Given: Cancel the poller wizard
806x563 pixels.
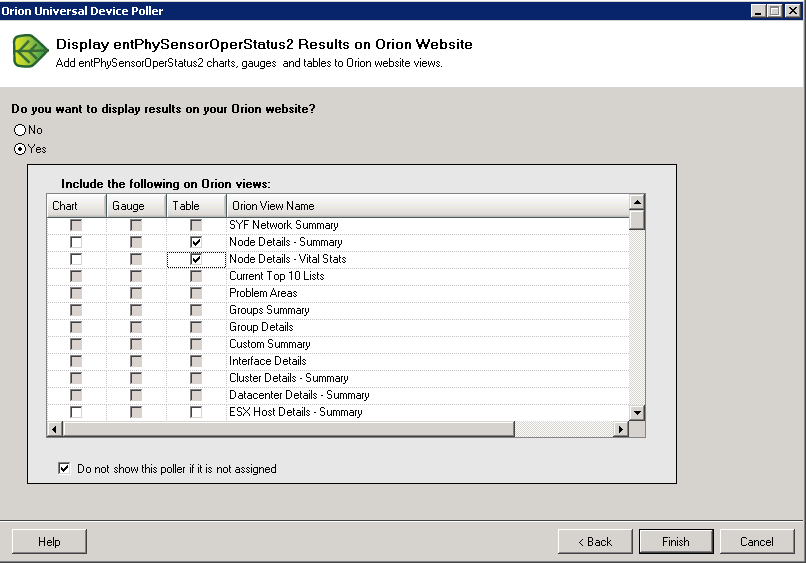Looking at the screenshot, I should click(x=757, y=541).
